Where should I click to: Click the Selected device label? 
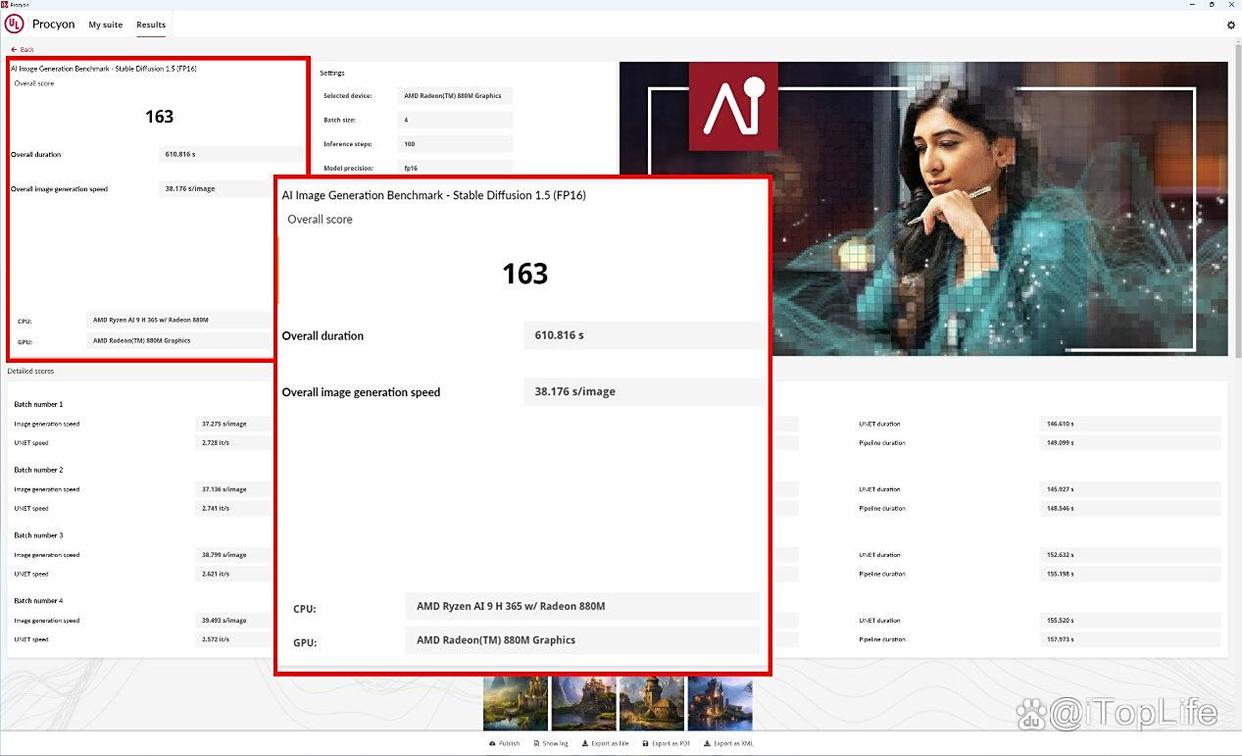348,96
